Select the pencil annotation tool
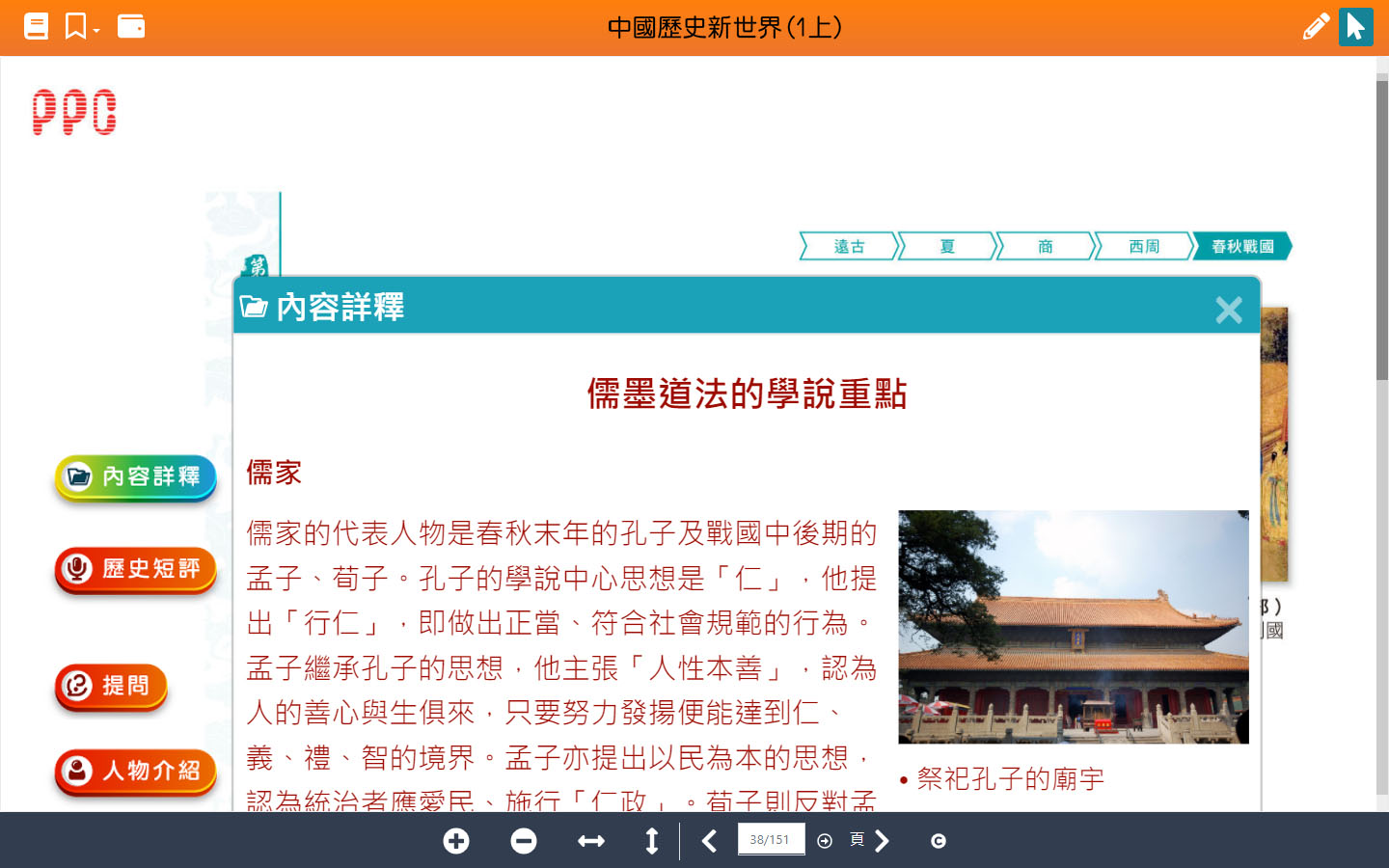 1315,26
